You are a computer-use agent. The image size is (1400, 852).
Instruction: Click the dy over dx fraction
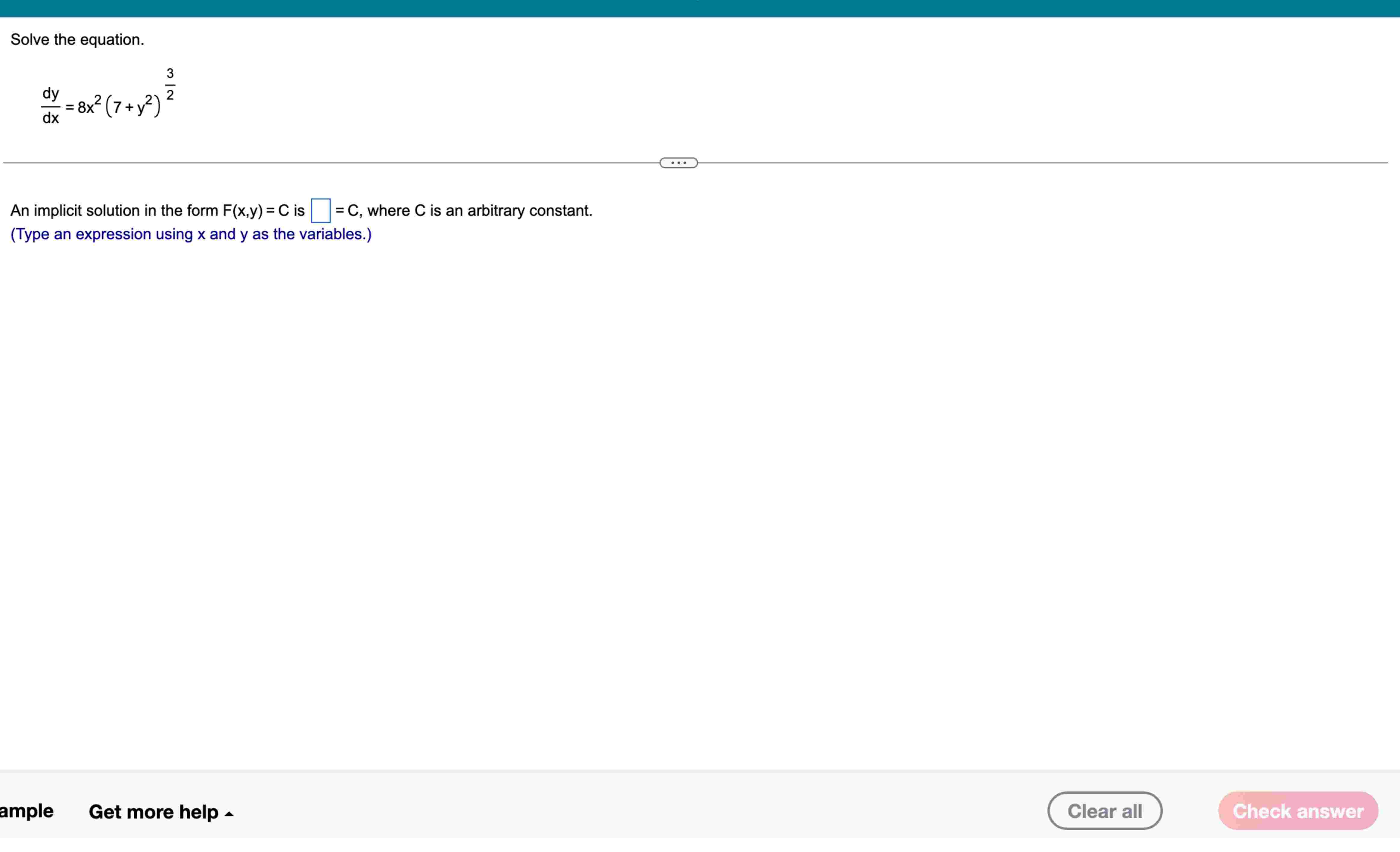tap(51, 106)
